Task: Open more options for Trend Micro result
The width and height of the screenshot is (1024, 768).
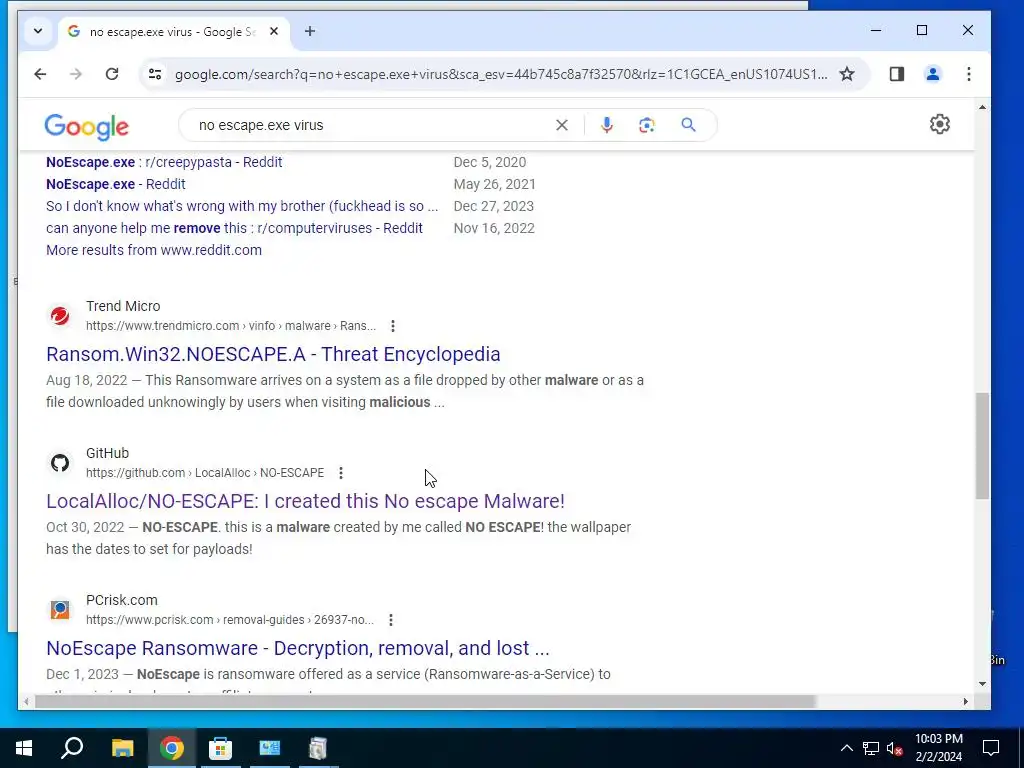Action: (392, 326)
